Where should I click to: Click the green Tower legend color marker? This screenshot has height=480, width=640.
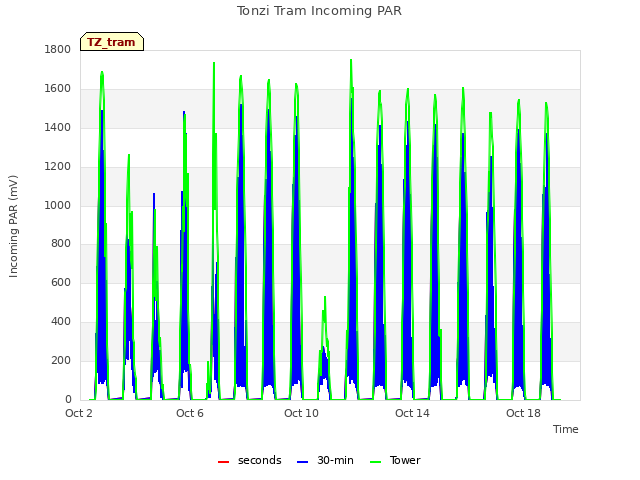click(x=375, y=462)
